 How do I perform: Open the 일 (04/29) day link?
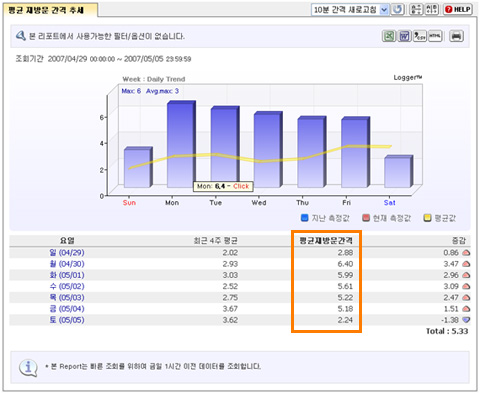[x=67, y=253]
